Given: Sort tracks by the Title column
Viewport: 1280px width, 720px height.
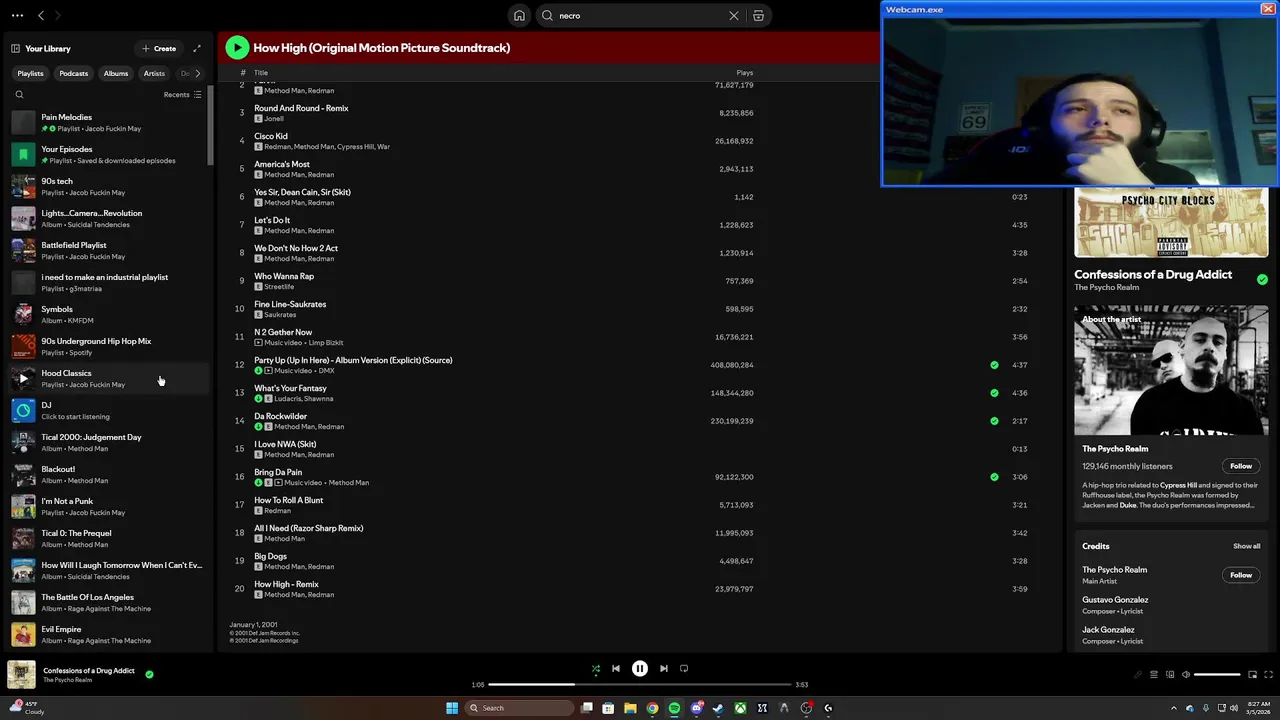Looking at the screenshot, I should (x=261, y=73).
